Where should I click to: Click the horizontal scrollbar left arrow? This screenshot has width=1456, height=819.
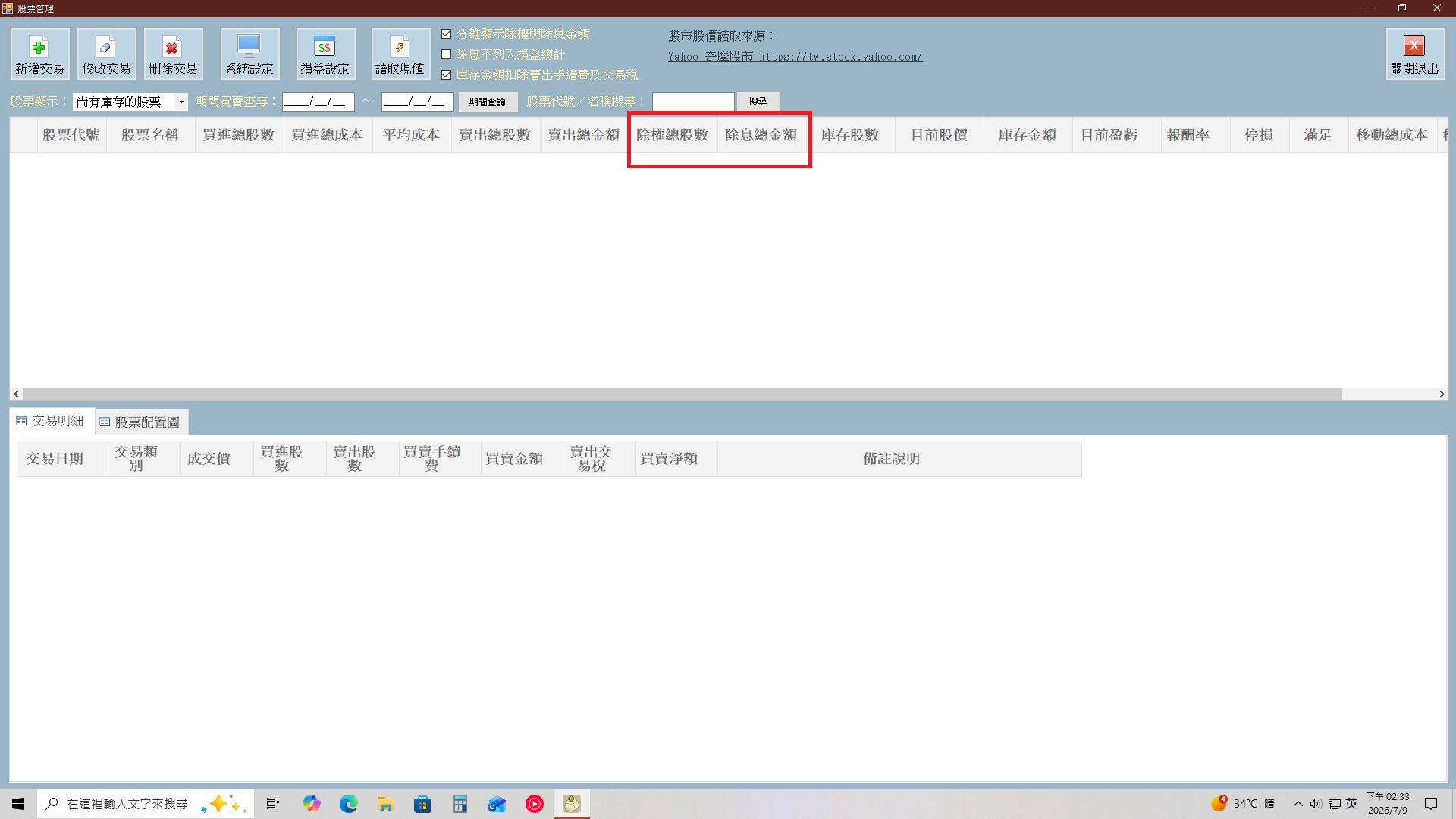click(x=16, y=394)
